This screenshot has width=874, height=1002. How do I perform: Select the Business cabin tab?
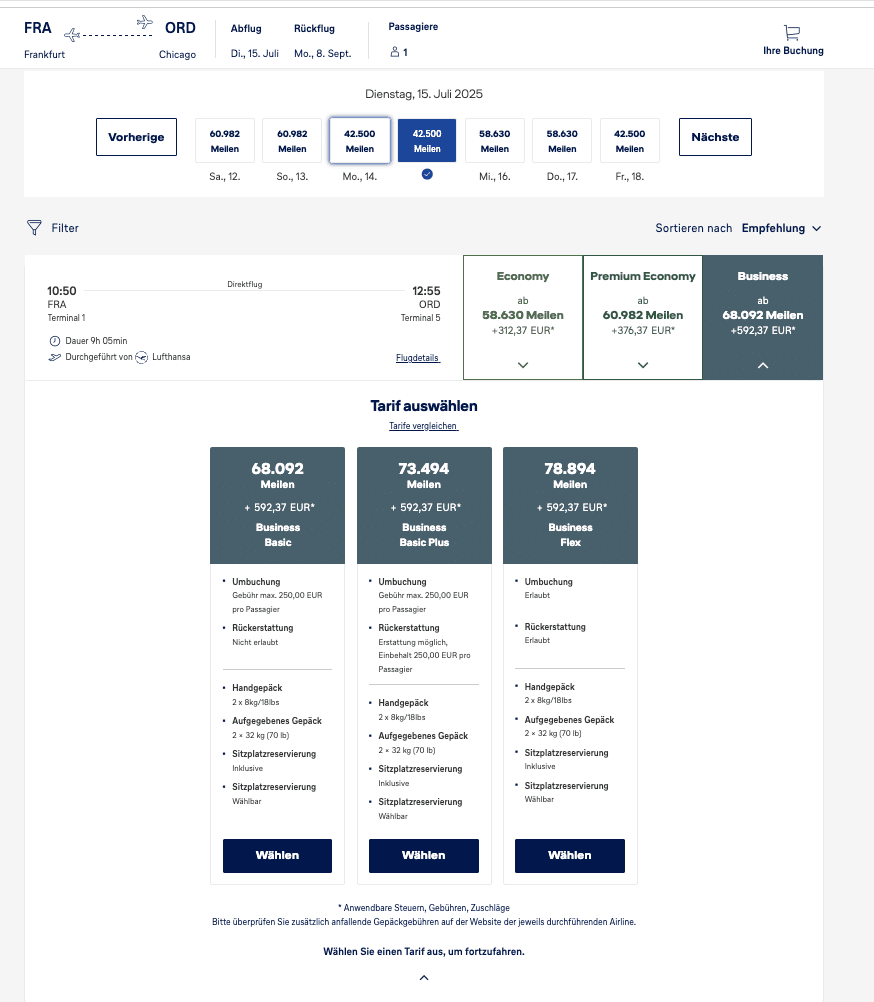[x=762, y=317]
